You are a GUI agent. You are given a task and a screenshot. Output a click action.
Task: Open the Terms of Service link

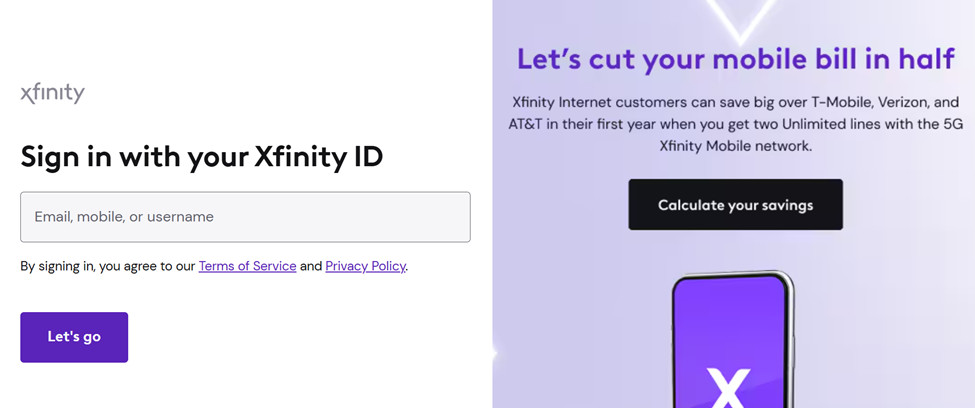click(x=247, y=266)
